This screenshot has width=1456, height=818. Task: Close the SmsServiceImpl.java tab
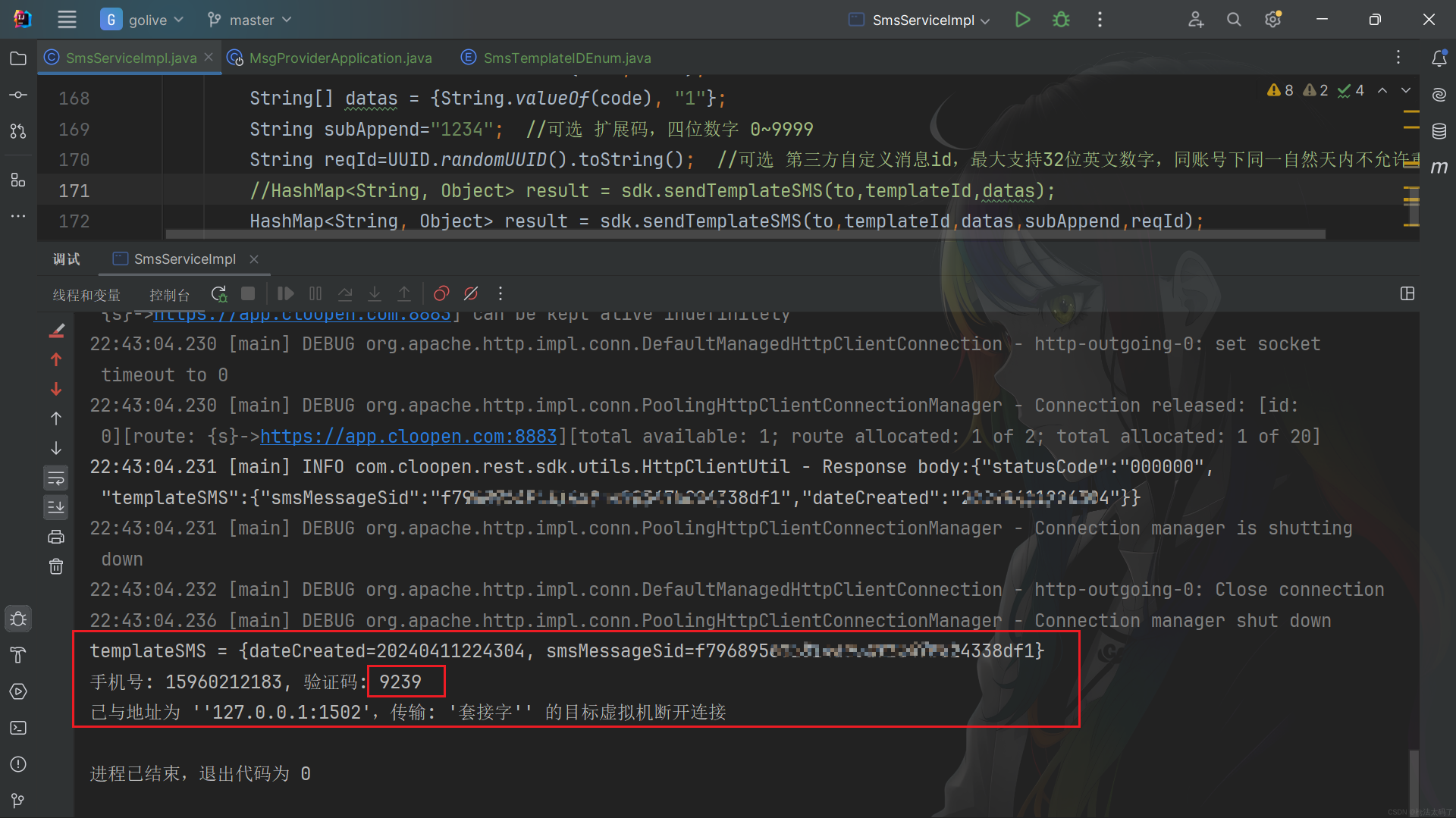(x=209, y=58)
